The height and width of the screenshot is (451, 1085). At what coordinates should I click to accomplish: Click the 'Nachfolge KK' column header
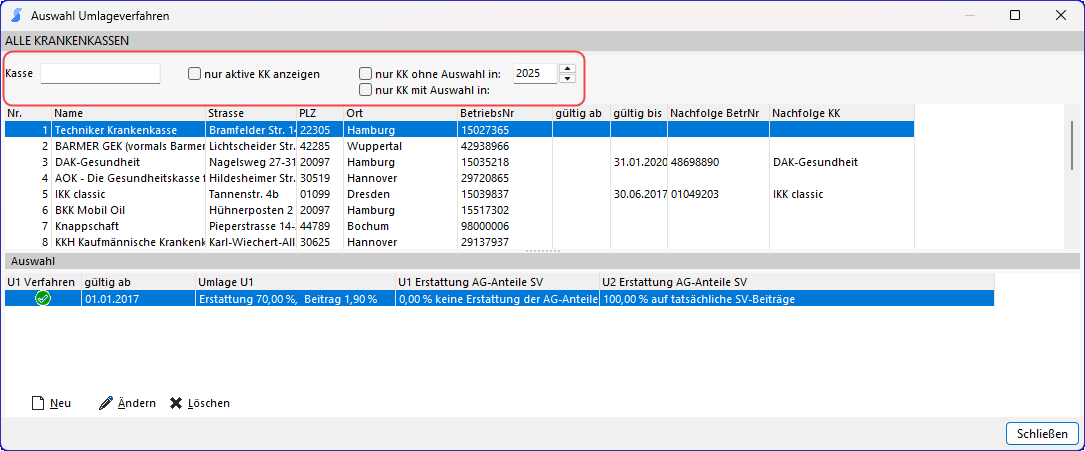842,113
